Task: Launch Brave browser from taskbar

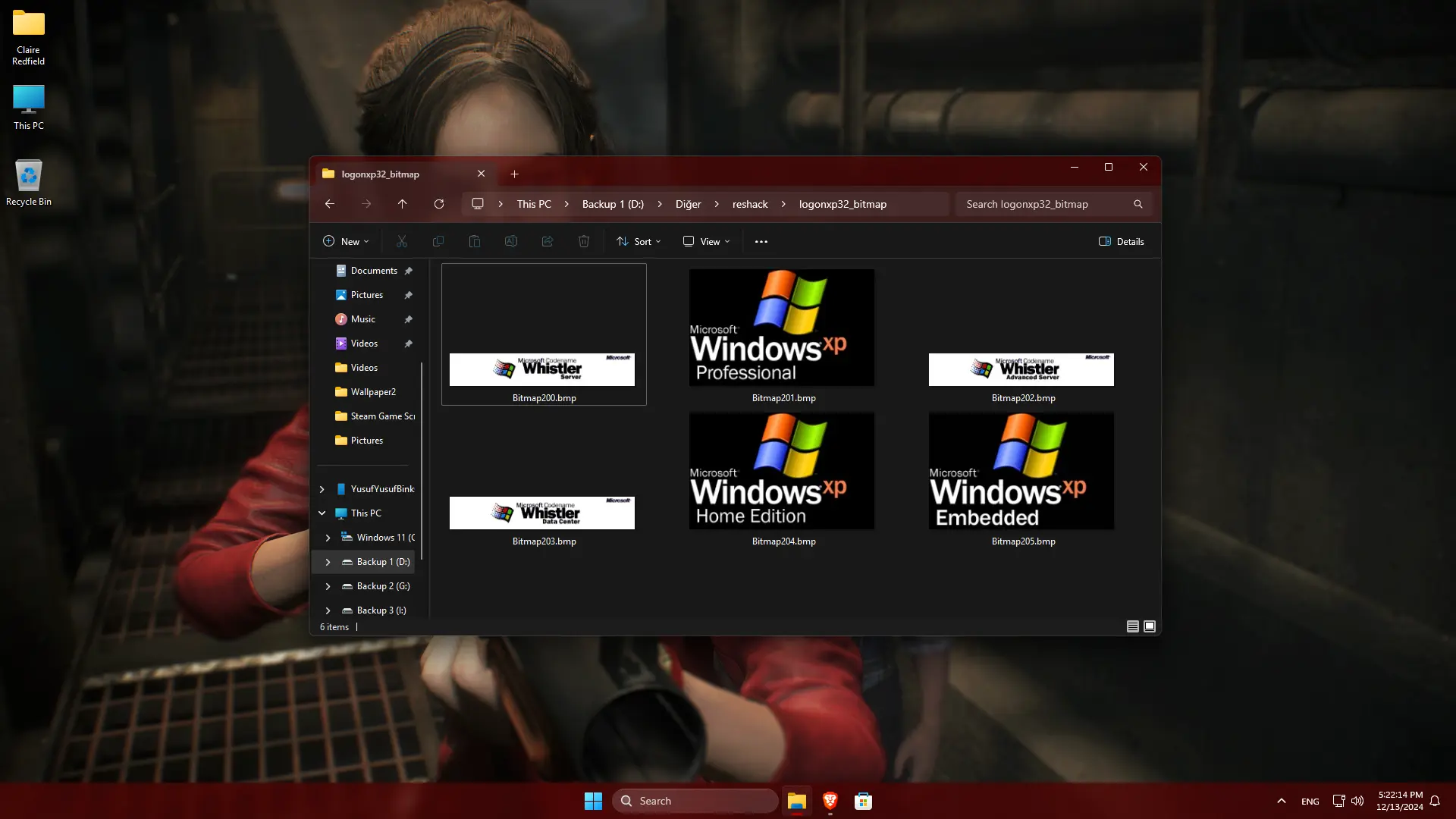Action: (830, 801)
